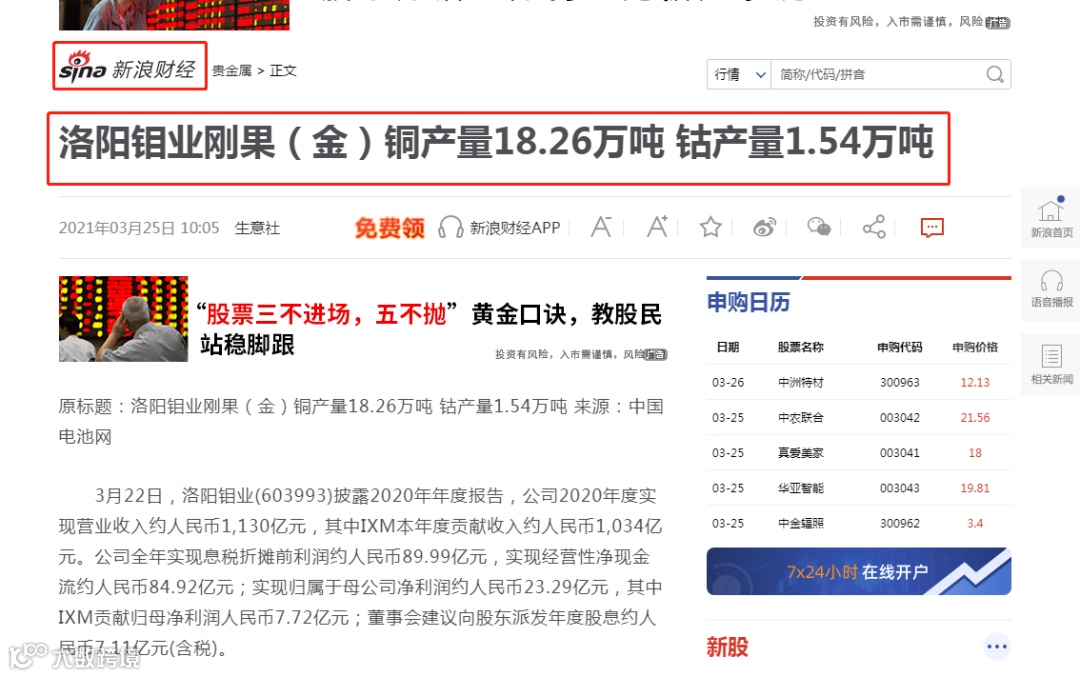Click subscription code 003042

point(900,417)
